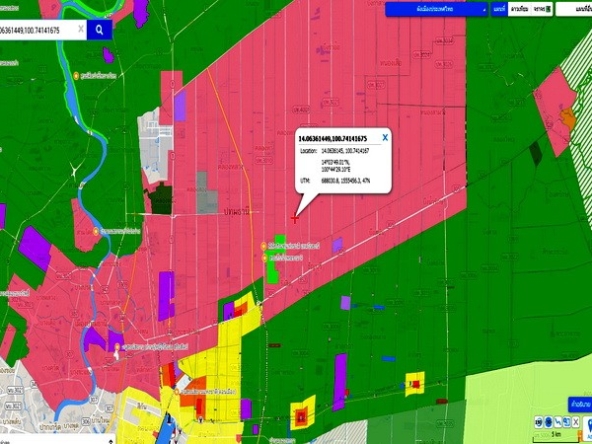Click the first round tool icon in bottom toolbar
The width and height of the screenshot is (592, 444).
point(539,422)
